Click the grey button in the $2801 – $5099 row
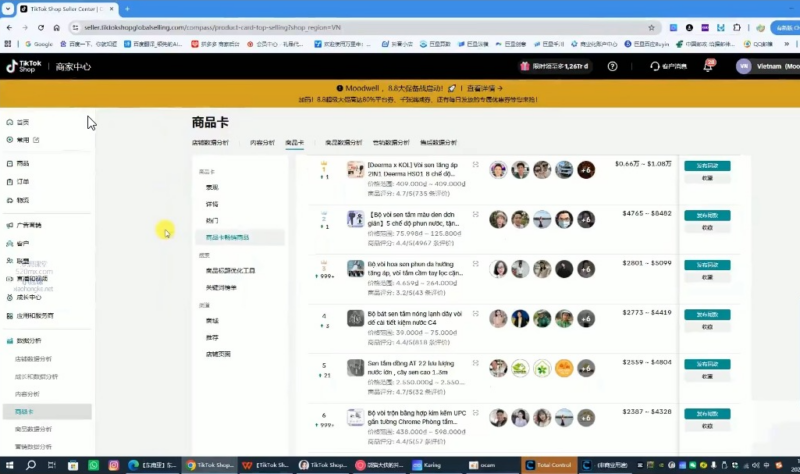The width and height of the screenshot is (800, 474). 707,277
